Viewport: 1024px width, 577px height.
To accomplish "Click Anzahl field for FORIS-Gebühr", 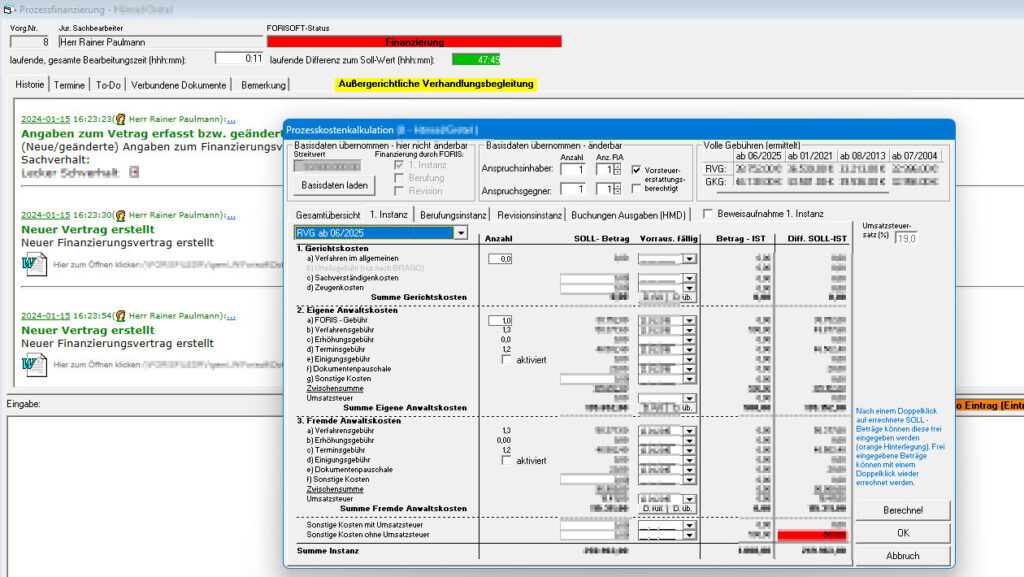I will point(500,320).
